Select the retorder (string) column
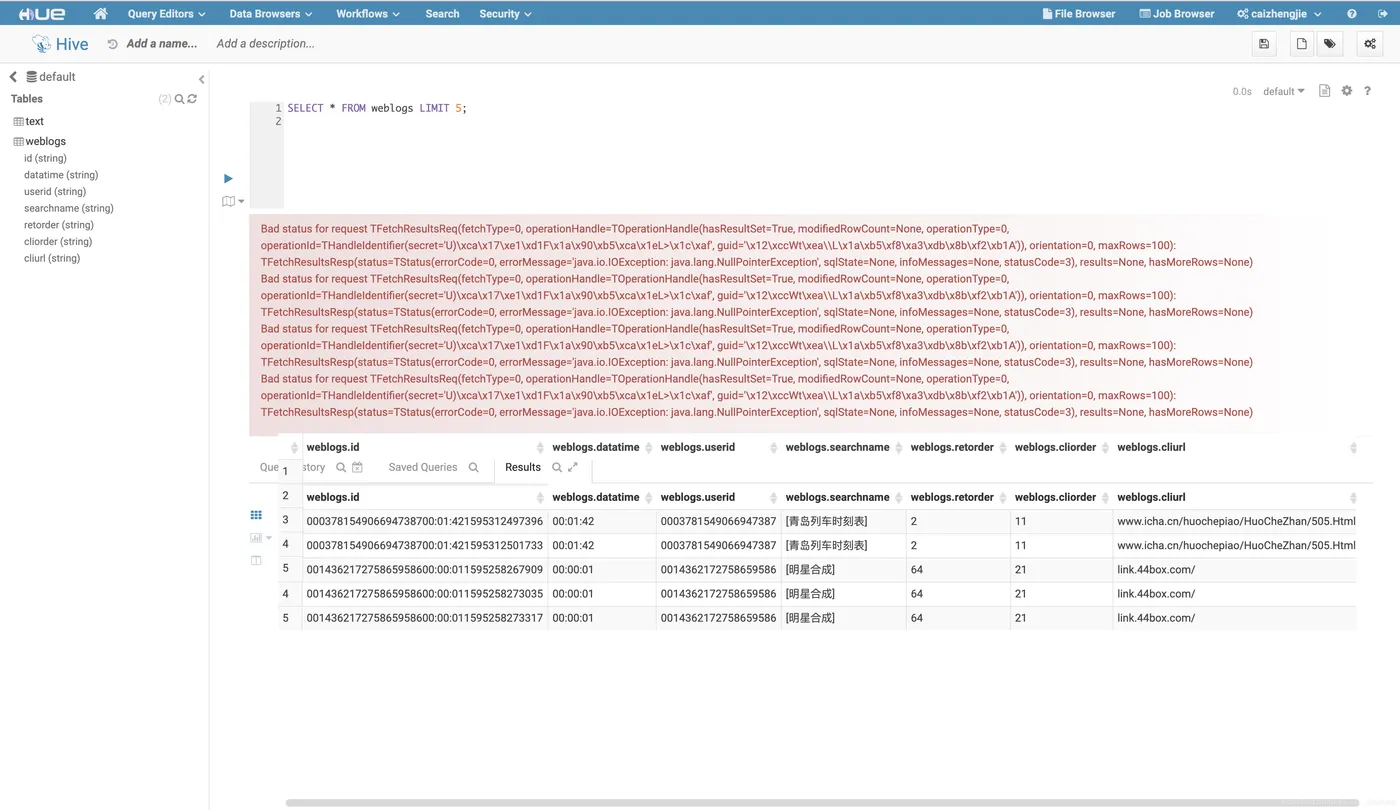 (x=59, y=225)
